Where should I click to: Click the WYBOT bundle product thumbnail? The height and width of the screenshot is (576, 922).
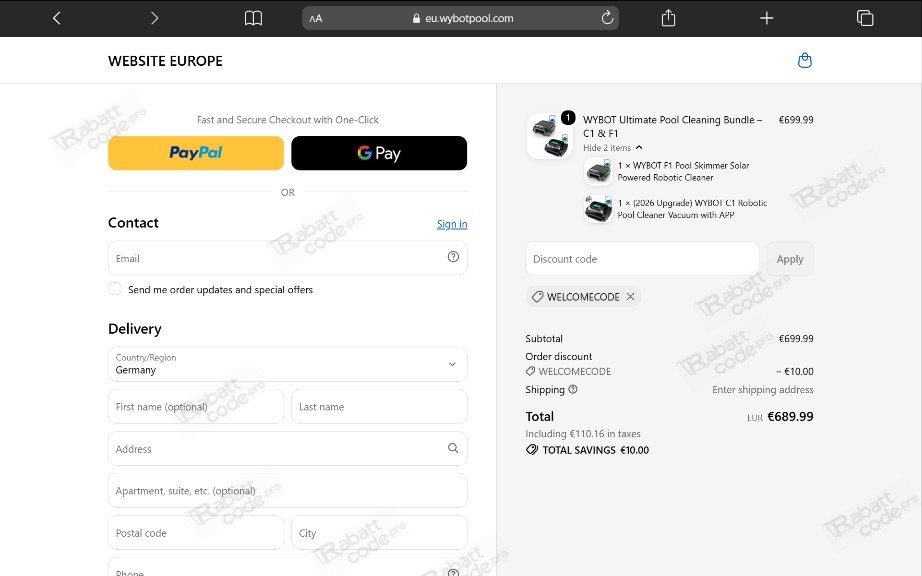[549, 136]
